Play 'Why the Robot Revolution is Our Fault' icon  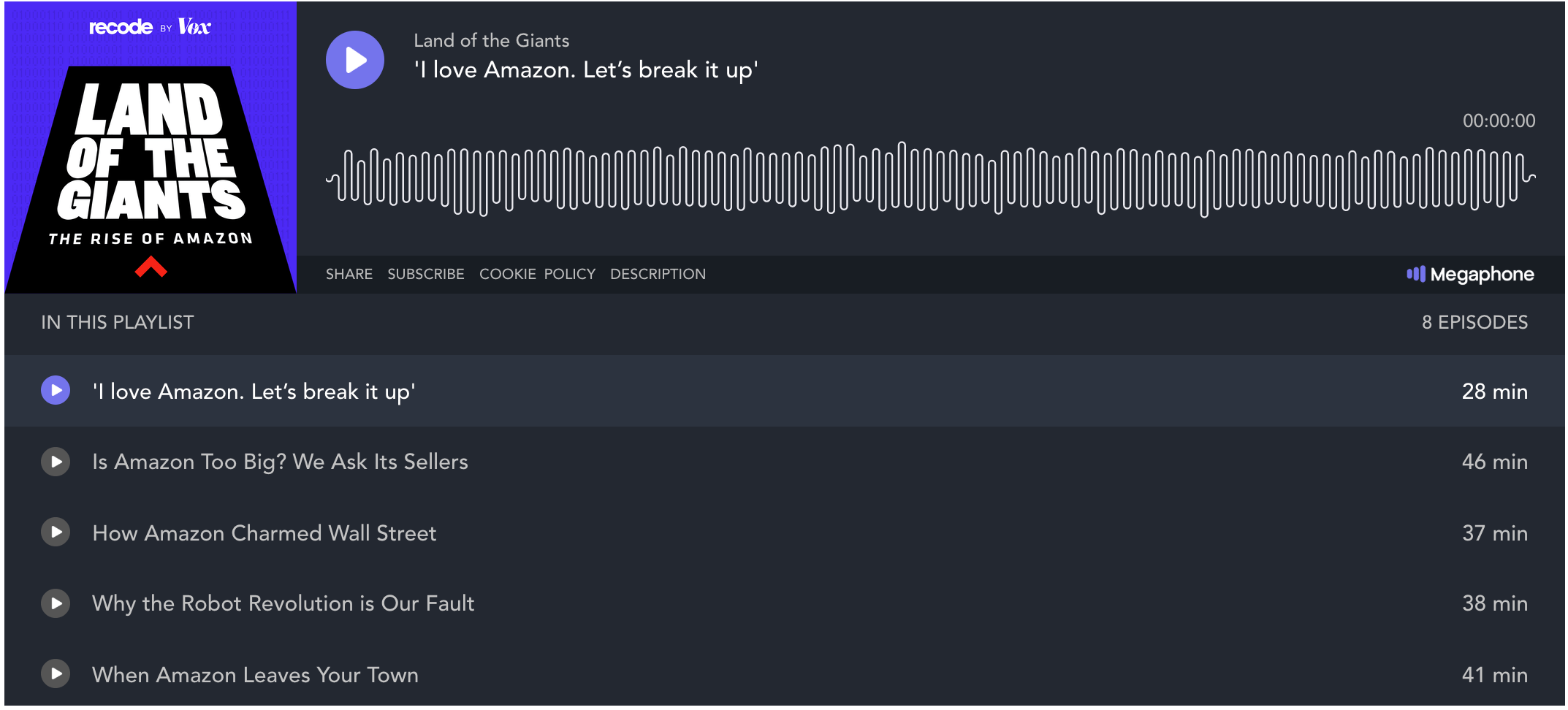pos(56,603)
